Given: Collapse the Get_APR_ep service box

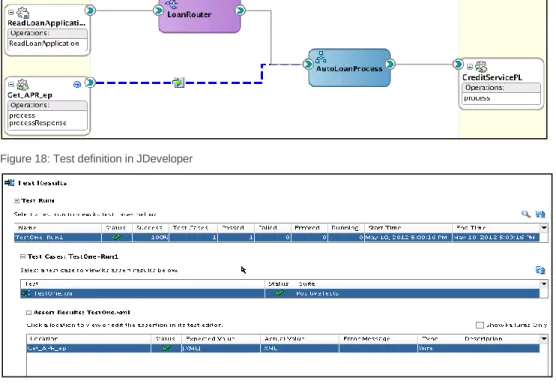Looking at the screenshot, I should pyautogui.click(x=11, y=85).
